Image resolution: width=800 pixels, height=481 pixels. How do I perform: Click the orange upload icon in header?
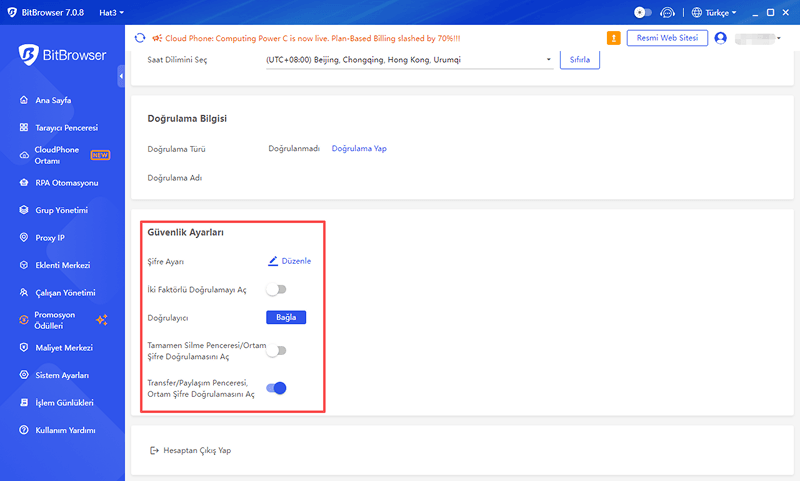[614, 38]
